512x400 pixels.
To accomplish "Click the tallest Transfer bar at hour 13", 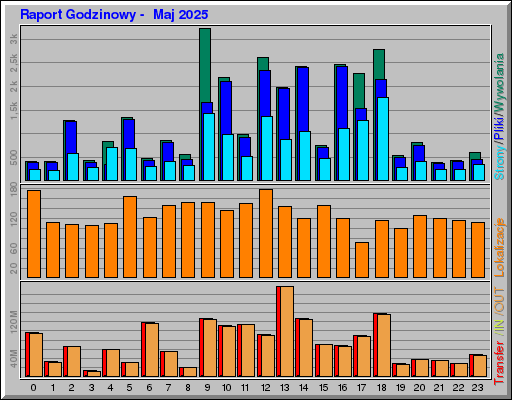I will click(x=285, y=331).
